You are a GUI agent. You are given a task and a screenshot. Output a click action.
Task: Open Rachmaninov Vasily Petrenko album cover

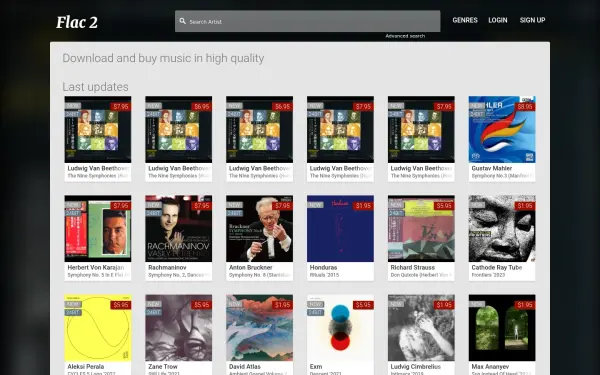179,228
